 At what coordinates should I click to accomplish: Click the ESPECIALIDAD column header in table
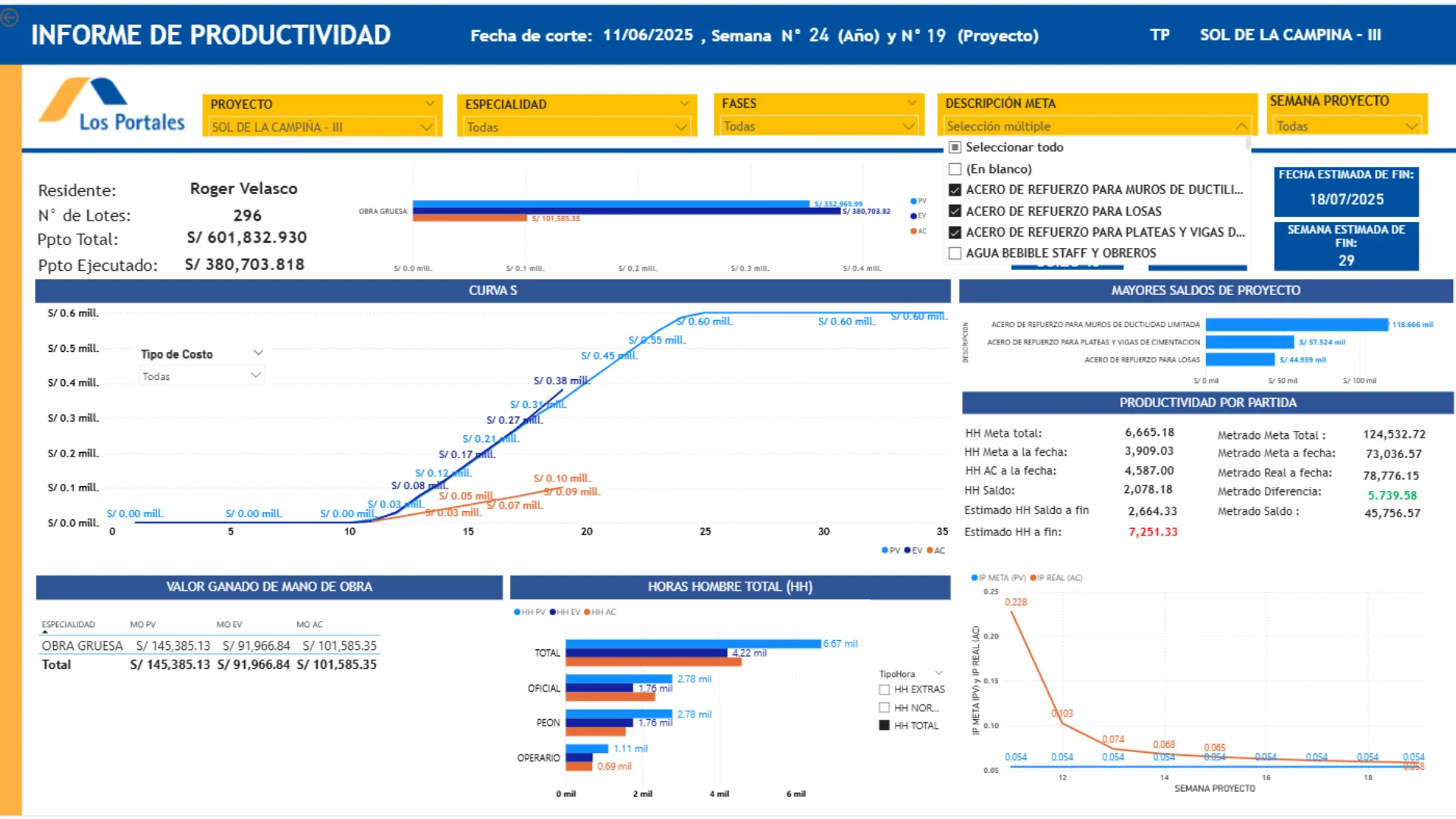[x=68, y=625]
